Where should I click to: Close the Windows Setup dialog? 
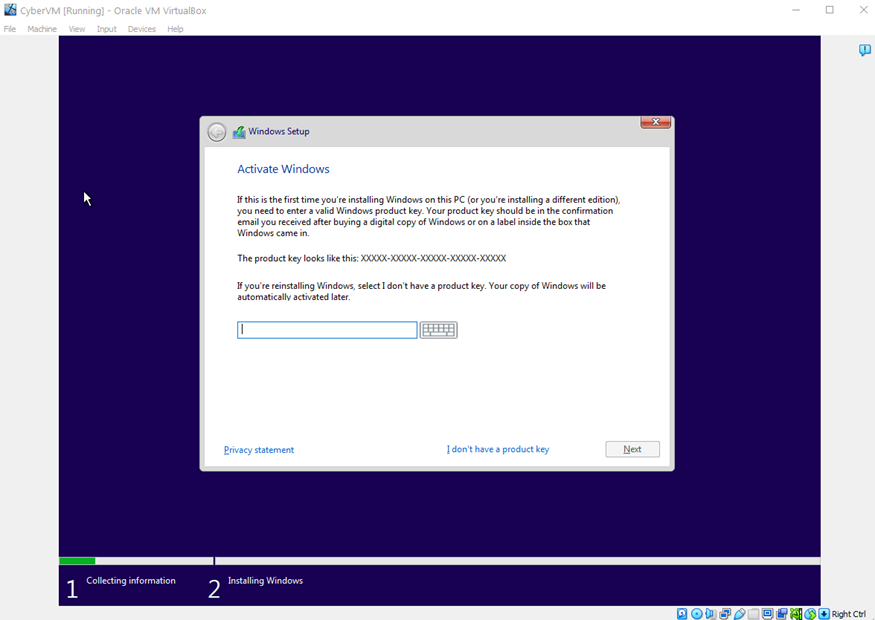655,122
